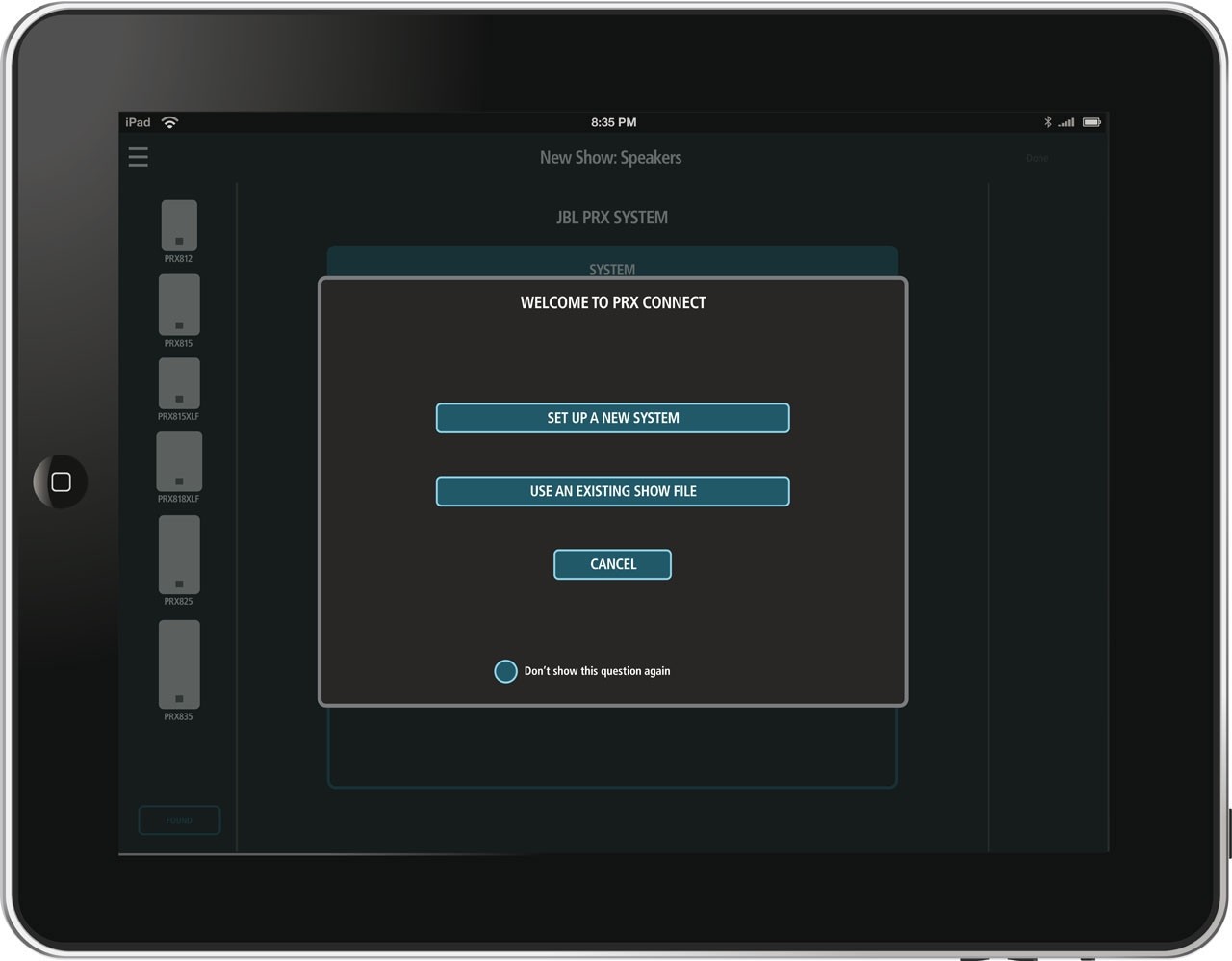The height and width of the screenshot is (961, 1232).
Task: Click Set Up A New System
Action: click(613, 418)
